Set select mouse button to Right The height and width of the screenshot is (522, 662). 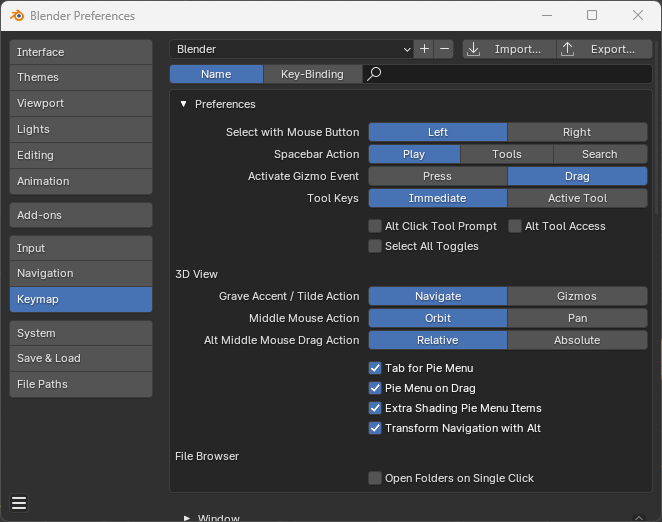(x=577, y=132)
